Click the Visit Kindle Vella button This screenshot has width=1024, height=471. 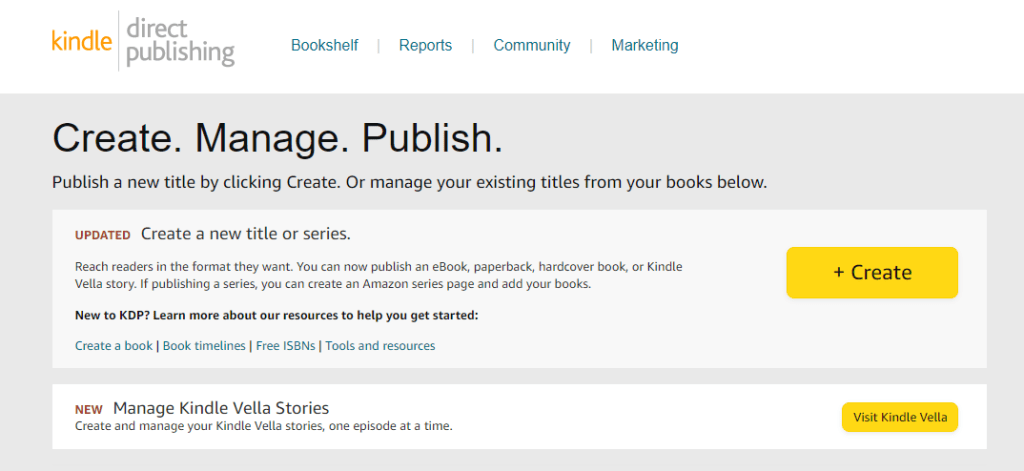pyautogui.click(x=899, y=417)
